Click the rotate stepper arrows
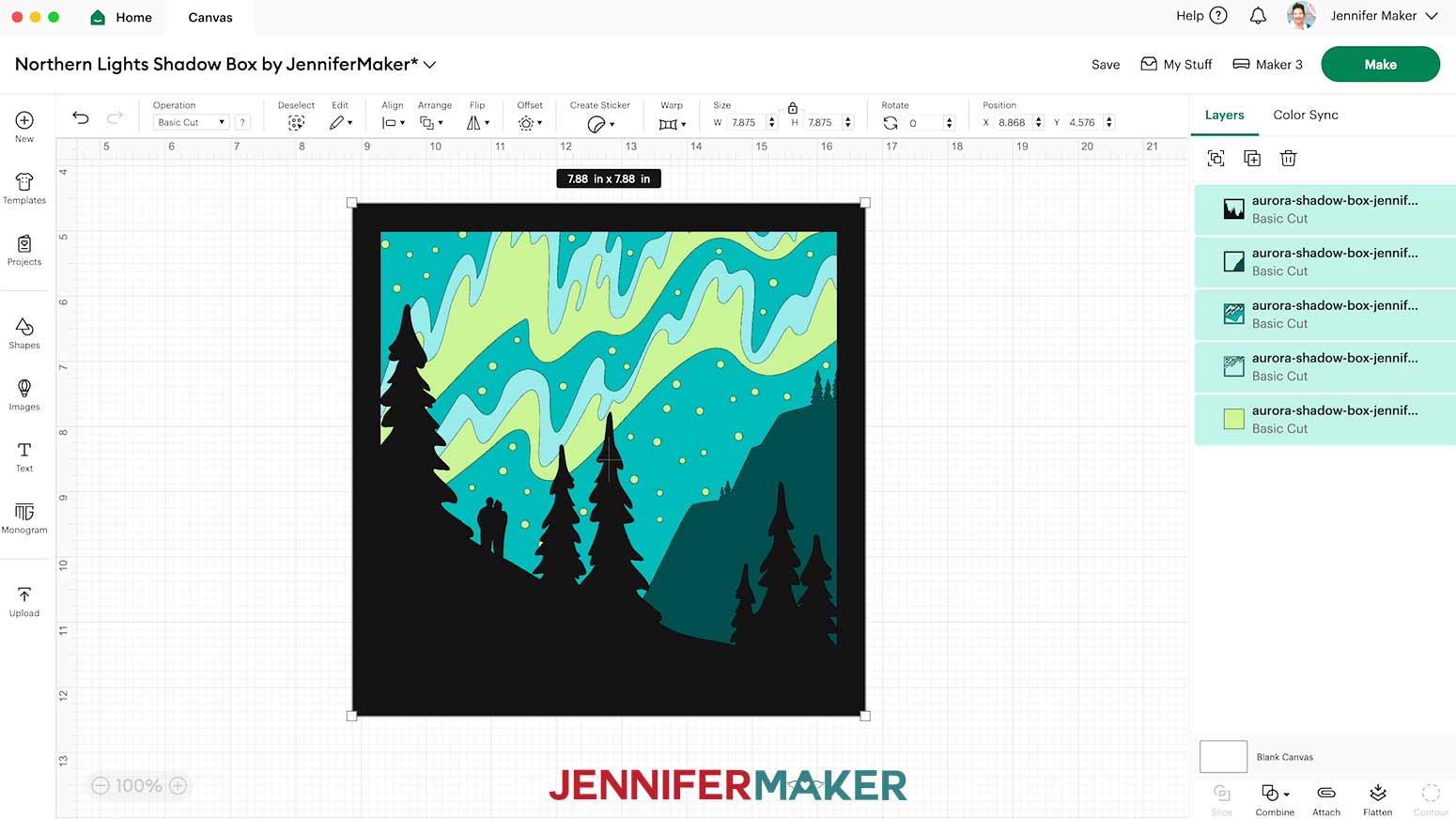 (x=949, y=122)
